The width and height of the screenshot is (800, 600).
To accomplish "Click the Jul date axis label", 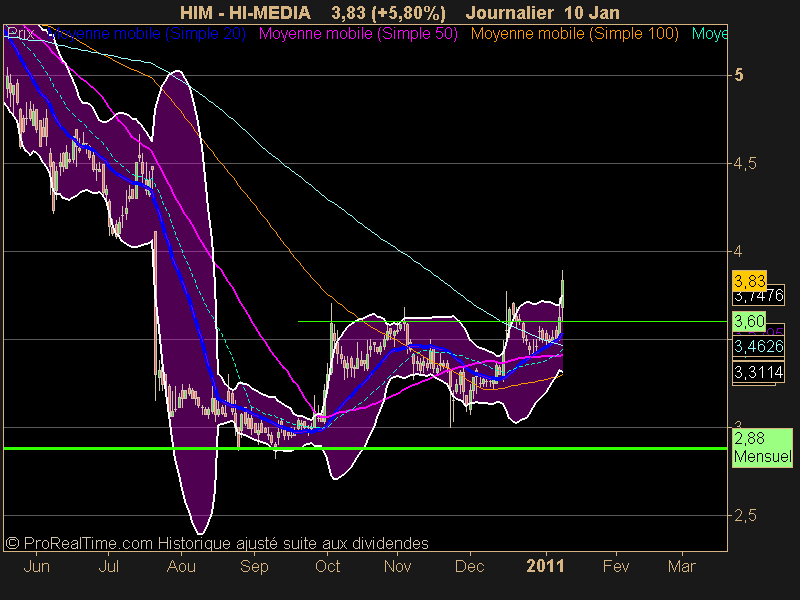I will 109,566.
